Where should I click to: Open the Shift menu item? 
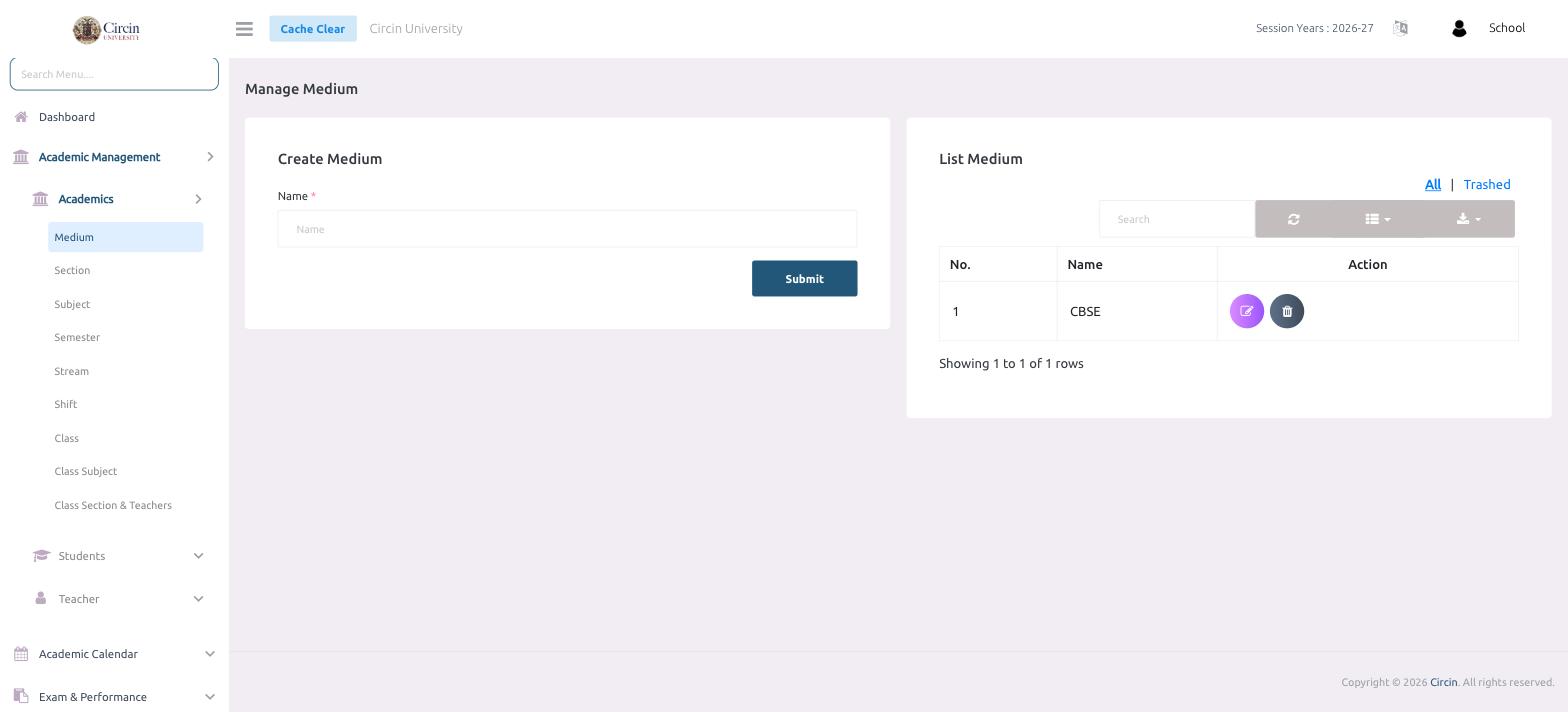click(66, 404)
